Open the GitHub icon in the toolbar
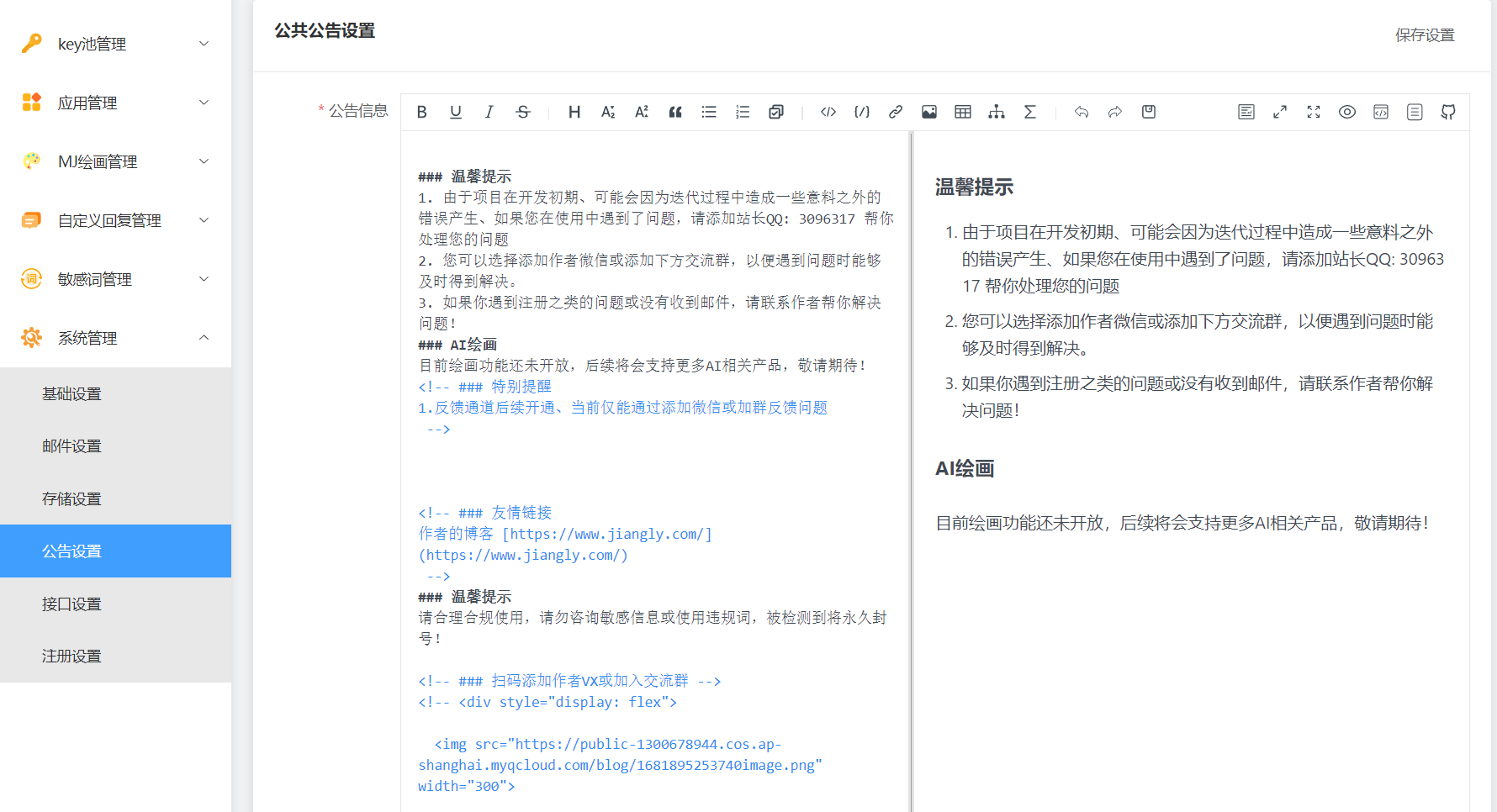1497x812 pixels. [1448, 112]
